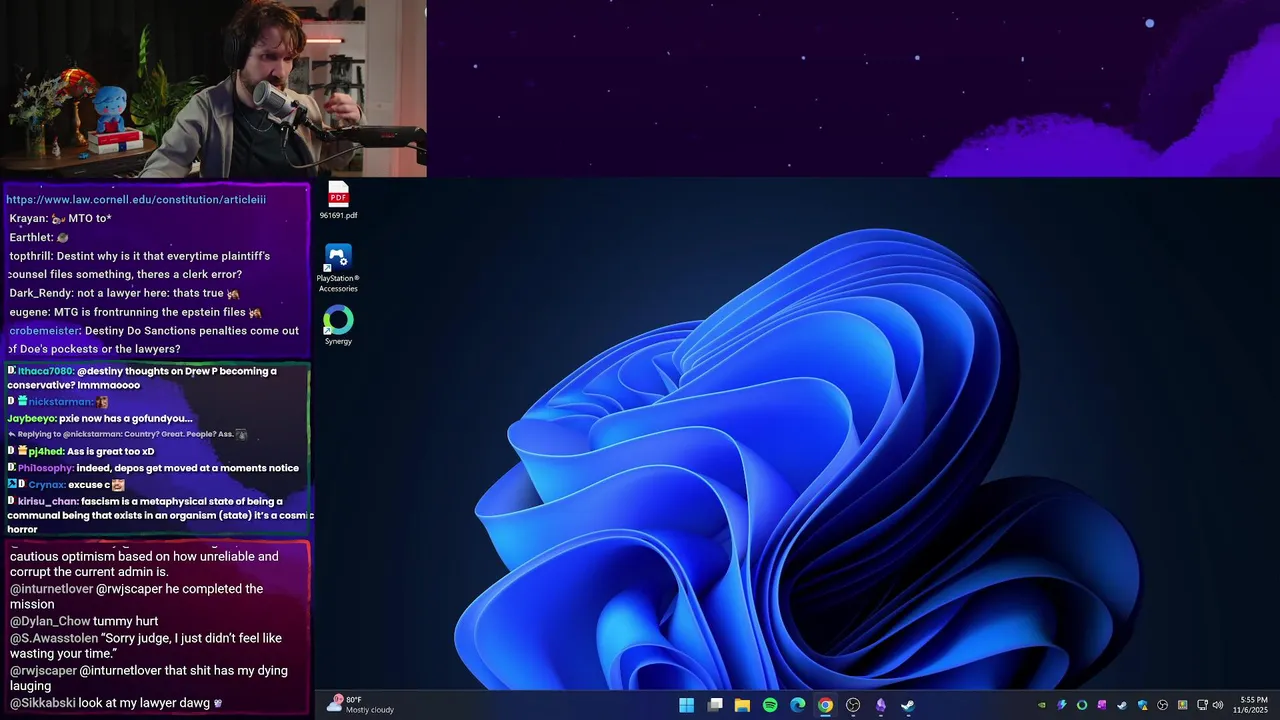Open the volume speaker tray icon
Screen dimensions: 1280x720
[1218, 705]
